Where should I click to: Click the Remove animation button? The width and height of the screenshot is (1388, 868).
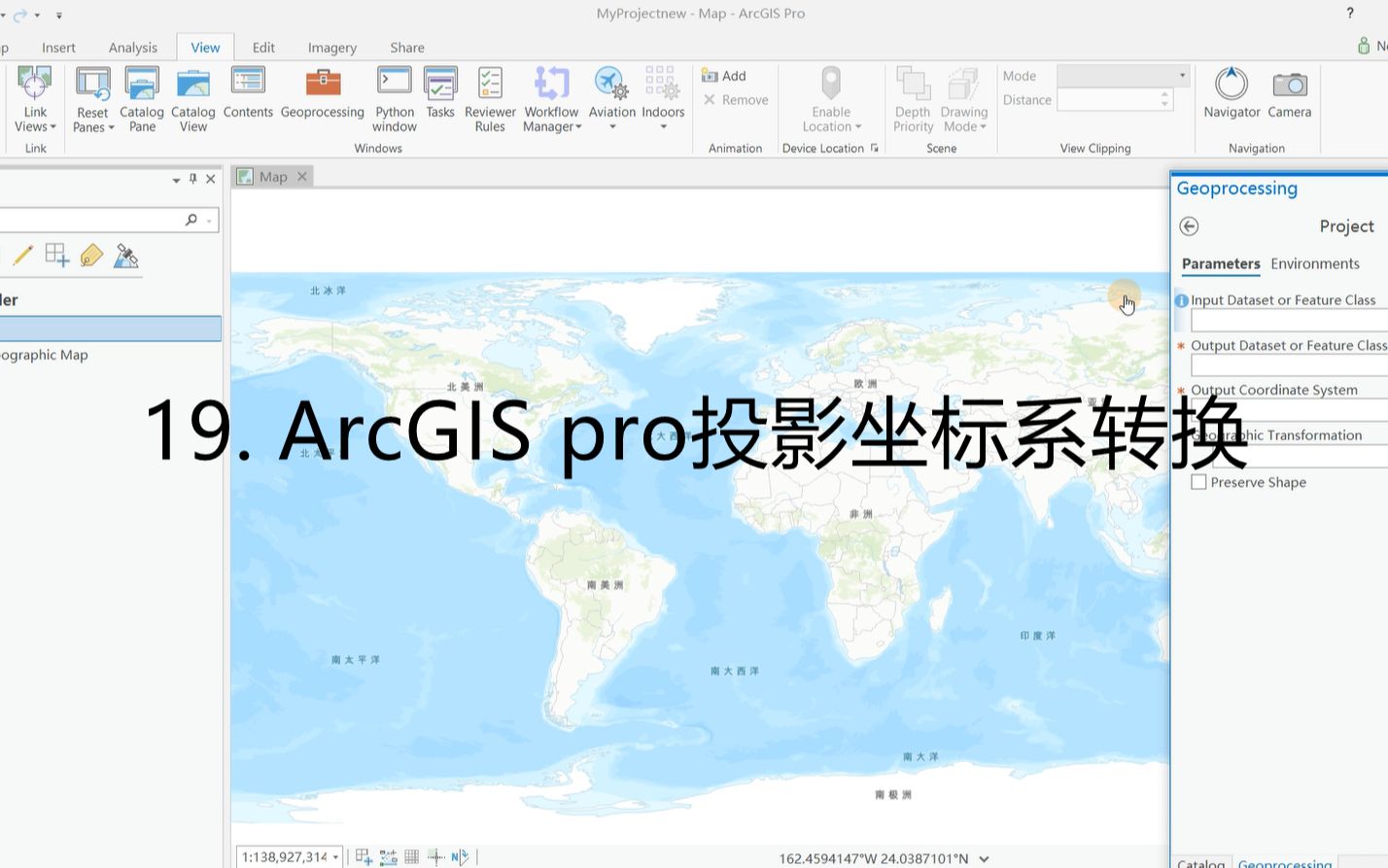pyautogui.click(x=736, y=100)
